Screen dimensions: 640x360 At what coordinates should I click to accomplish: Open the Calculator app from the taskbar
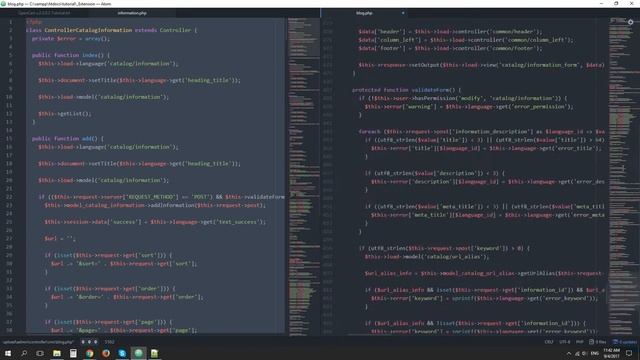coord(73,353)
